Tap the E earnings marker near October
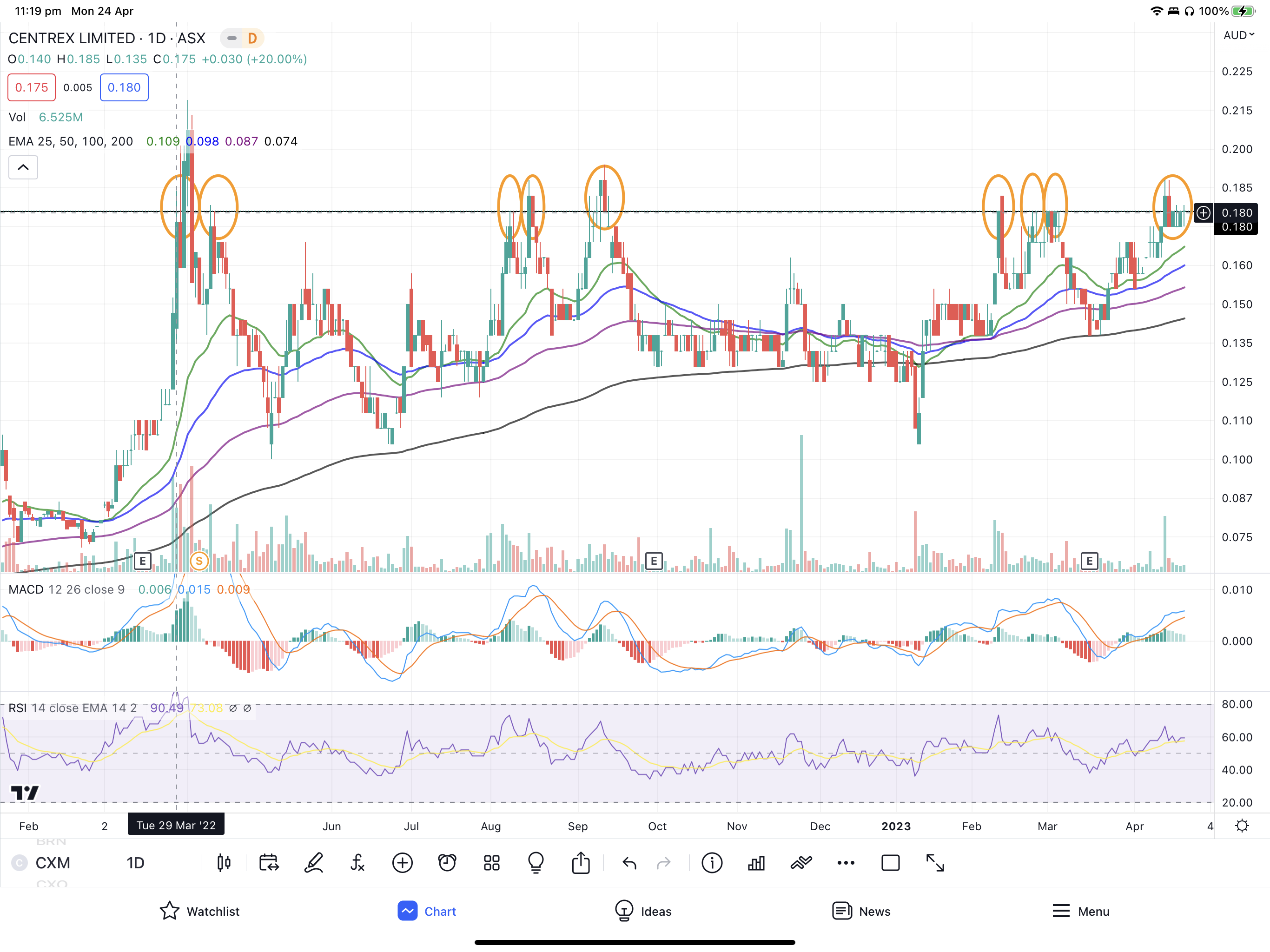This screenshot has height=952, width=1270. pos(654,561)
